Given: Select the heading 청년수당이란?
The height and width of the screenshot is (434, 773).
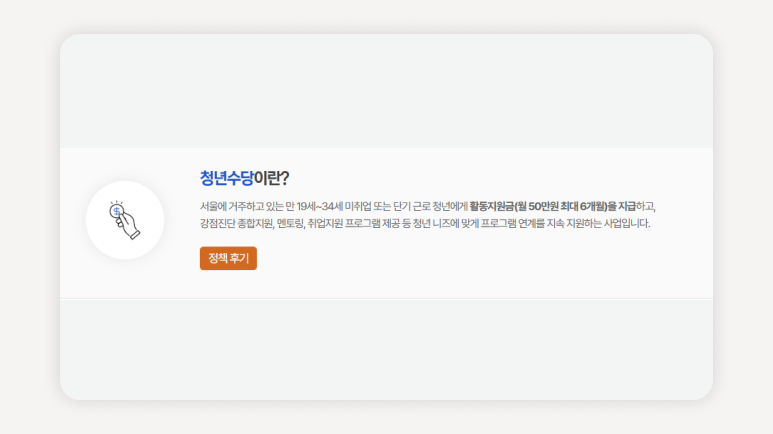Looking at the screenshot, I should click(245, 178).
